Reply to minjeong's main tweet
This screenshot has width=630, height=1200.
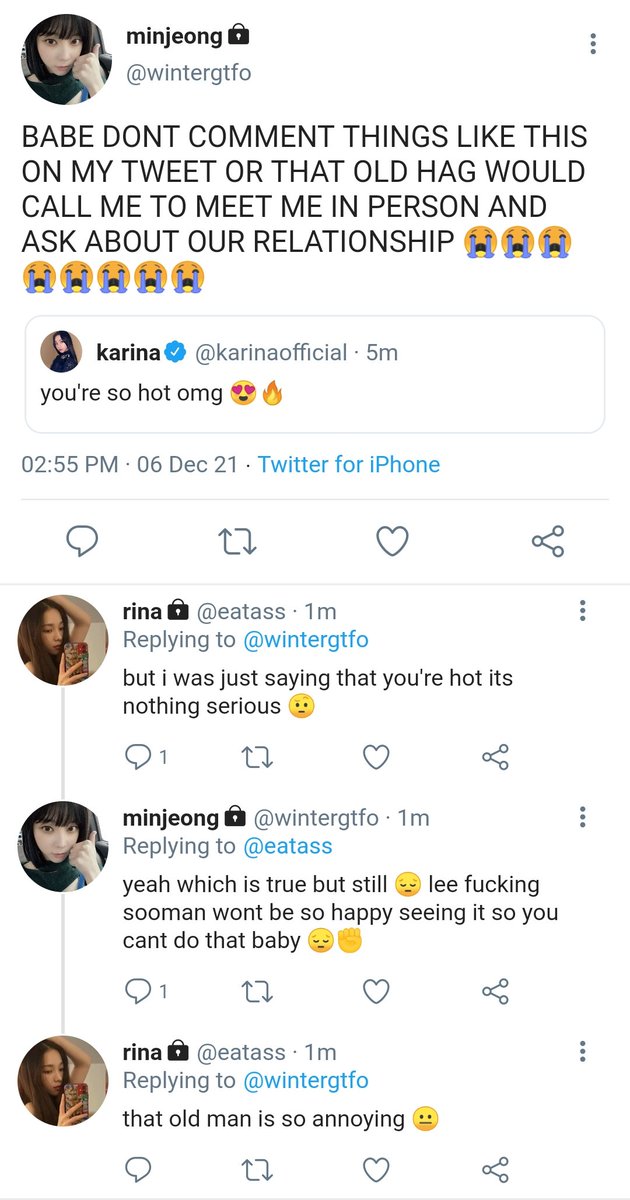click(x=82, y=542)
